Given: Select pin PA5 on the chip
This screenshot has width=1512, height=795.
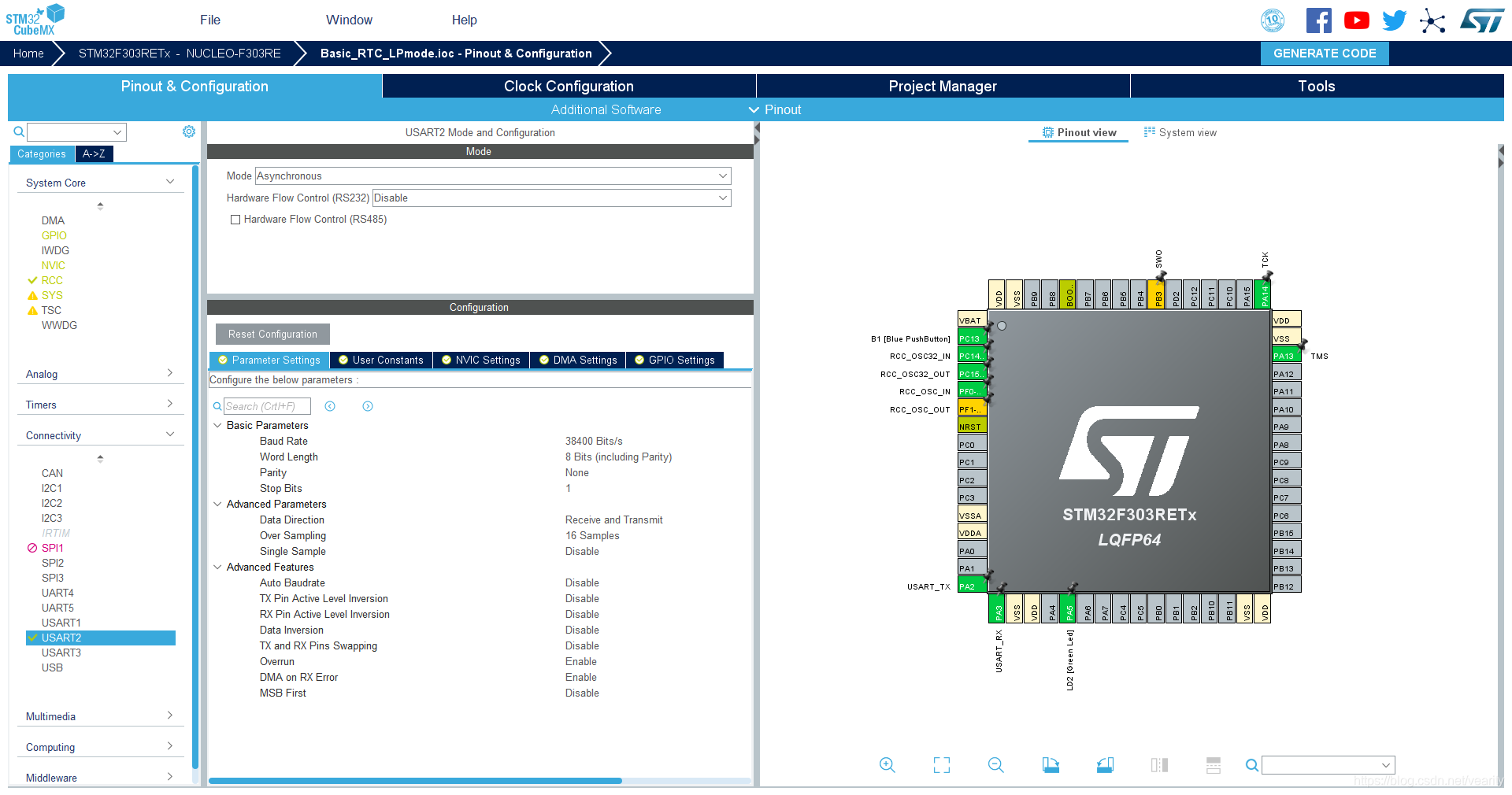Looking at the screenshot, I should 1069,608.
